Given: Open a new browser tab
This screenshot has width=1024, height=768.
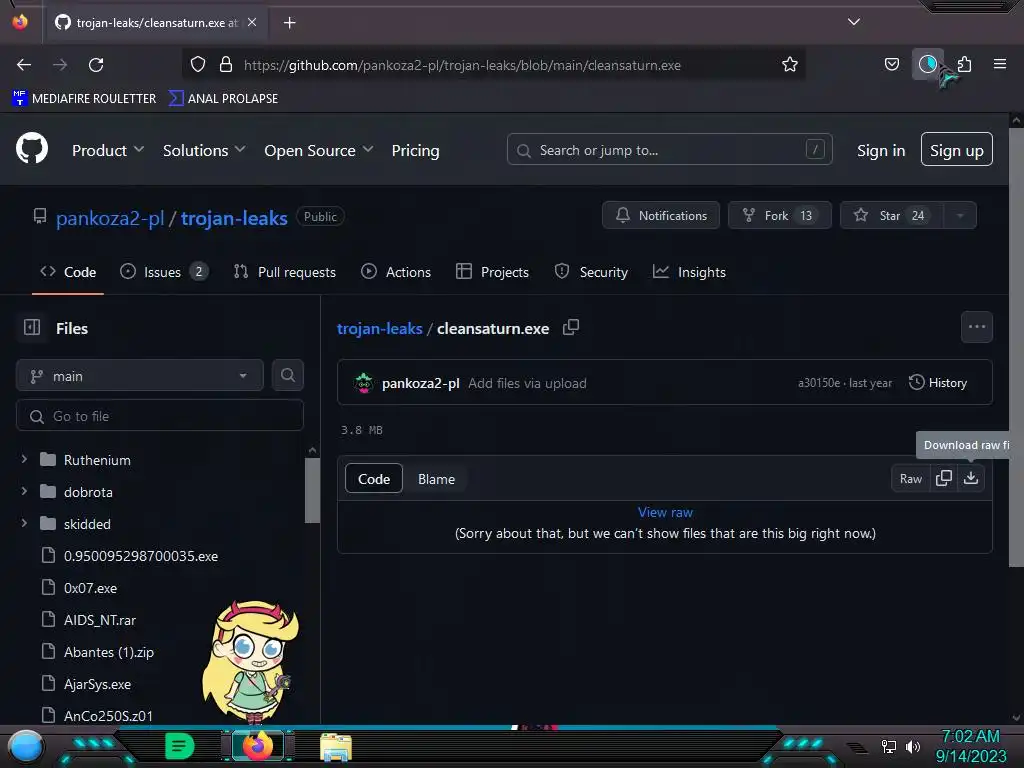Looking at the screenshot, I should (289, 23).
